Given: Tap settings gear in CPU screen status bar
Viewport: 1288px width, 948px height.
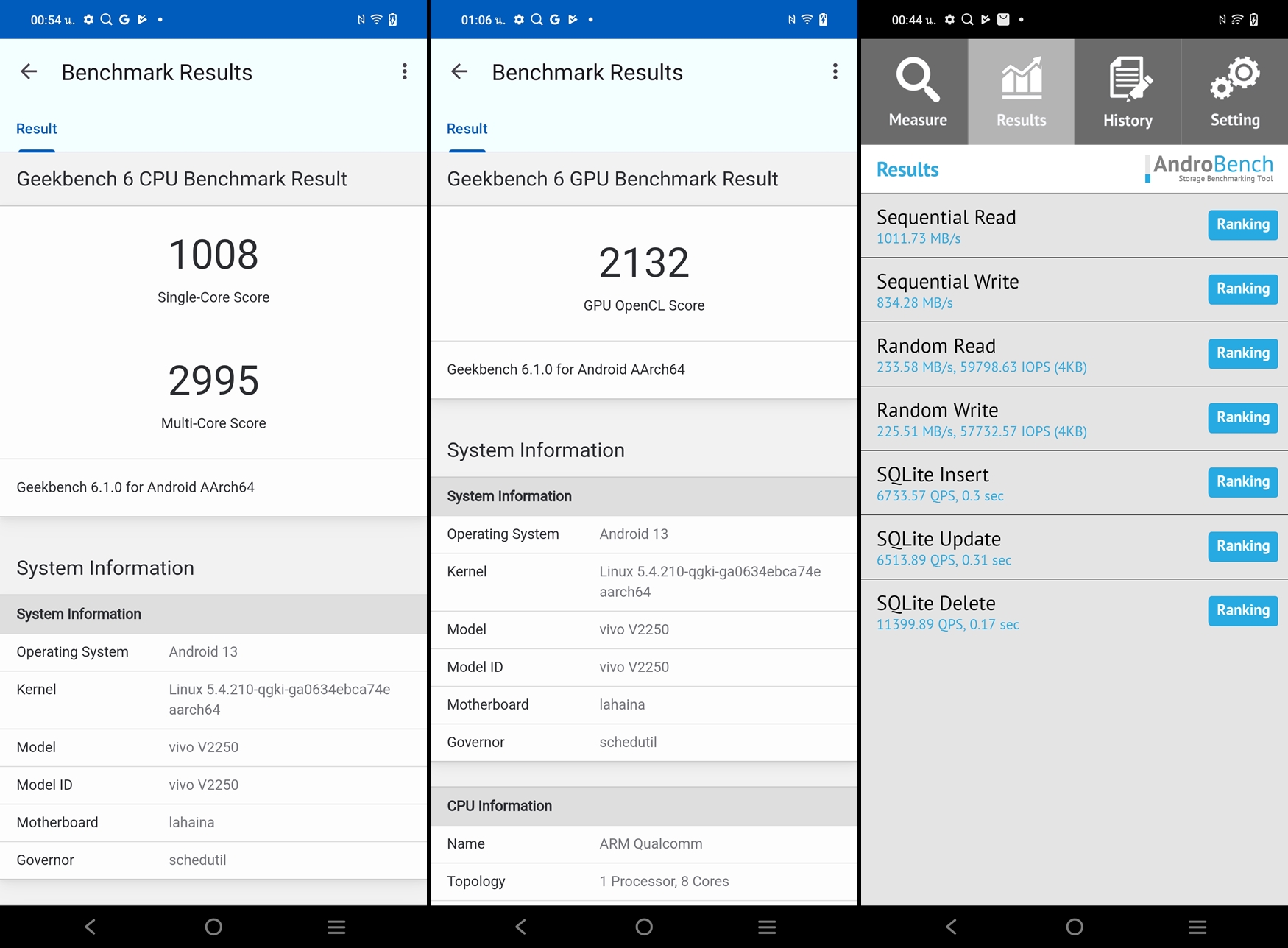Looking at the screenshot, I should click(x=88, y=20).
